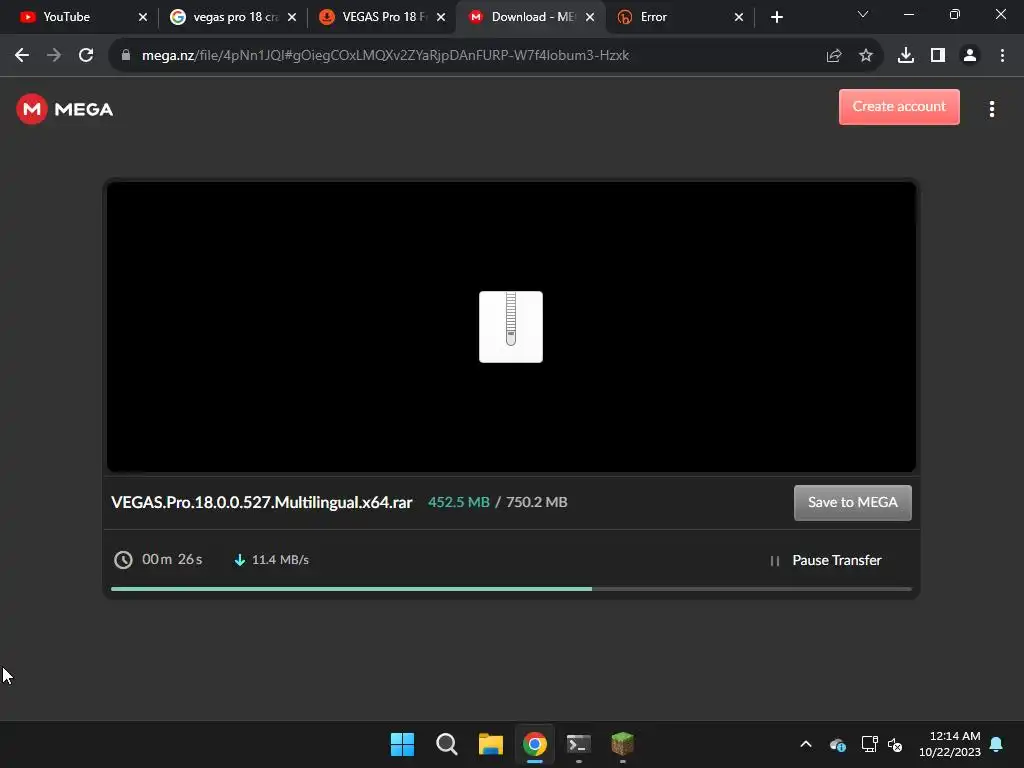The width and height of the screenshot is (1024, 768).
Task: Open the tab search dropdown chevron
Action: click(x=863, y=14)
